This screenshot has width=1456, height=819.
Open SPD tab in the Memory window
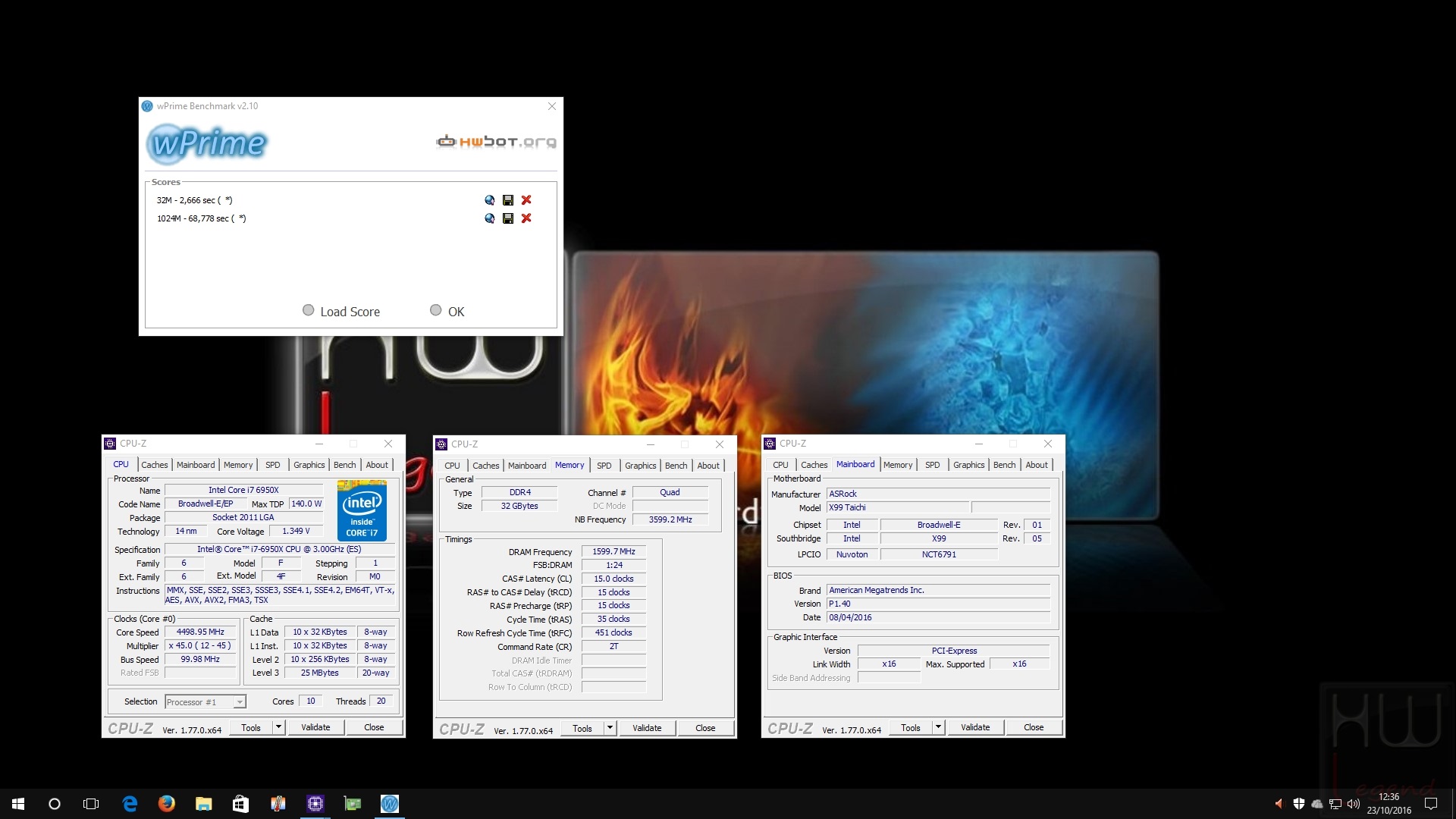(x=604, y=466)
